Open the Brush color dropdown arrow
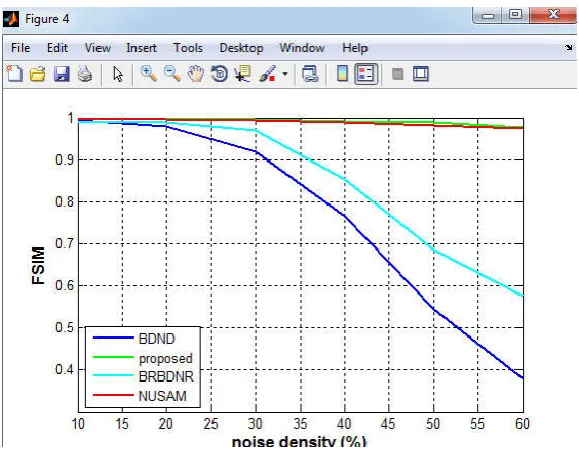Viewport: 579px width, 452px height. pyautogui.click(x=285, y=74)
